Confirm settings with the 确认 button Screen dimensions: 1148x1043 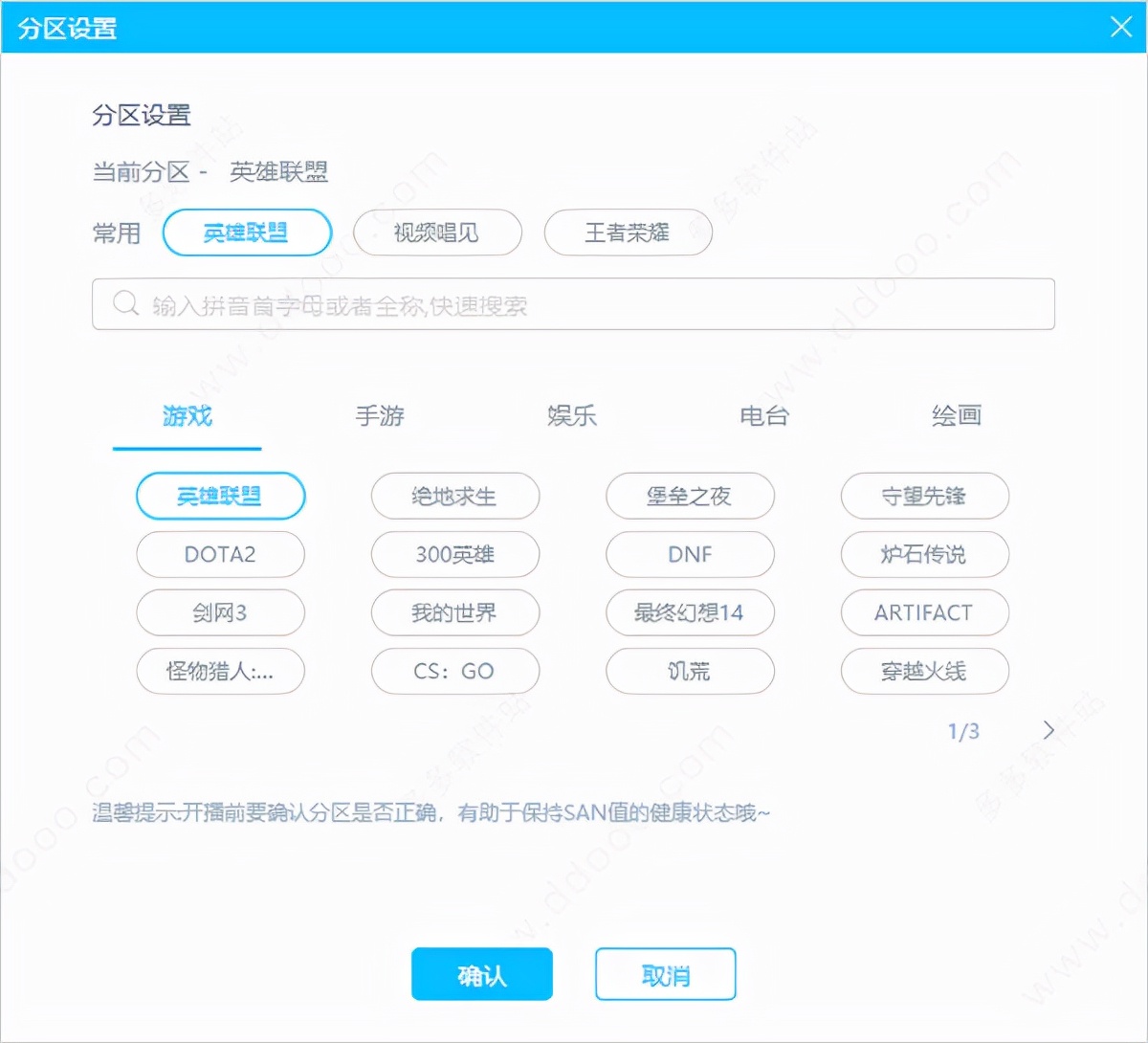[x=482, y=974]
